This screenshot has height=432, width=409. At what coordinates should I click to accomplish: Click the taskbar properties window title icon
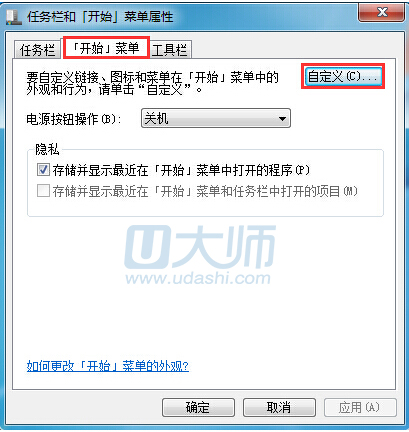tap(13, 16)
